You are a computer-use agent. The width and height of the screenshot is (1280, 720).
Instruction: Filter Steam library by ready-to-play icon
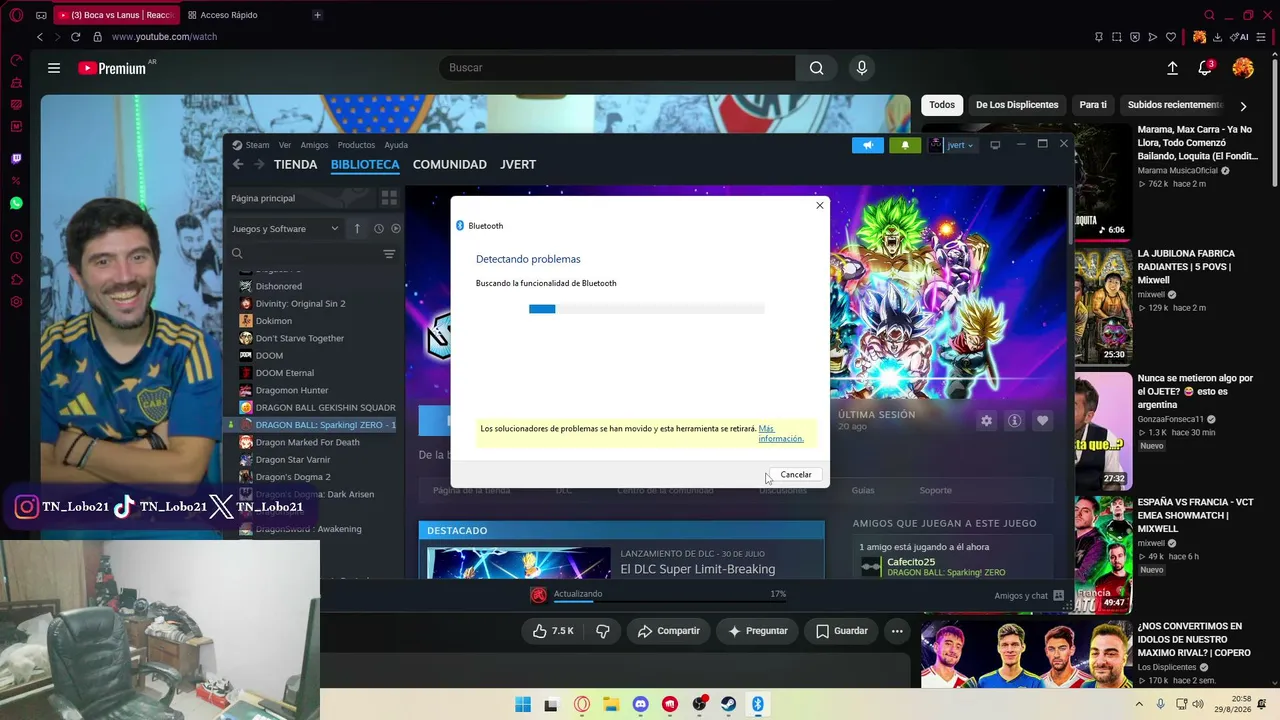click(x=396, y=229)
